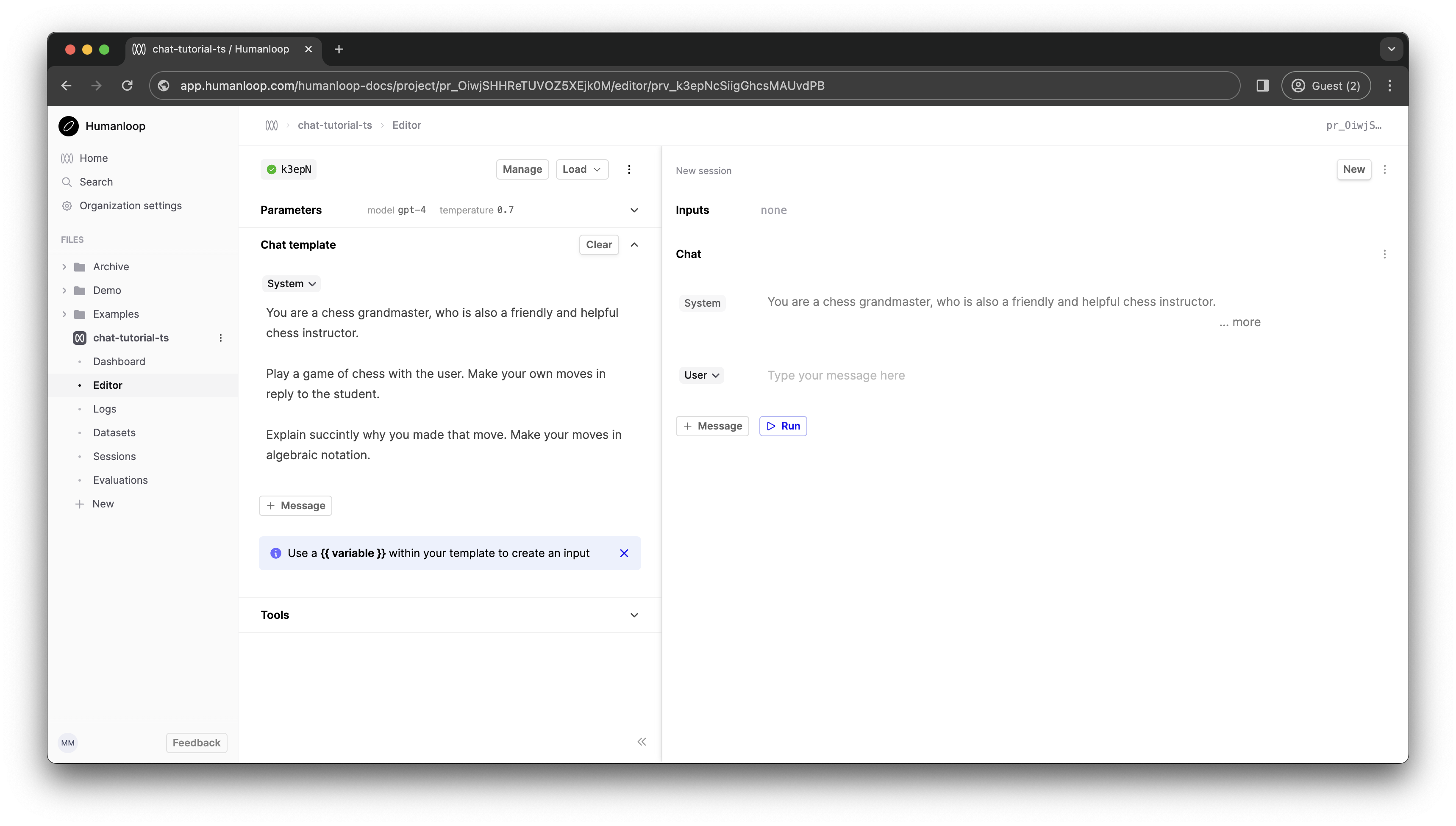Viewport: 1456px width, 826px height.
Task: Add a Message to the chat
Action: click(712, 427)
